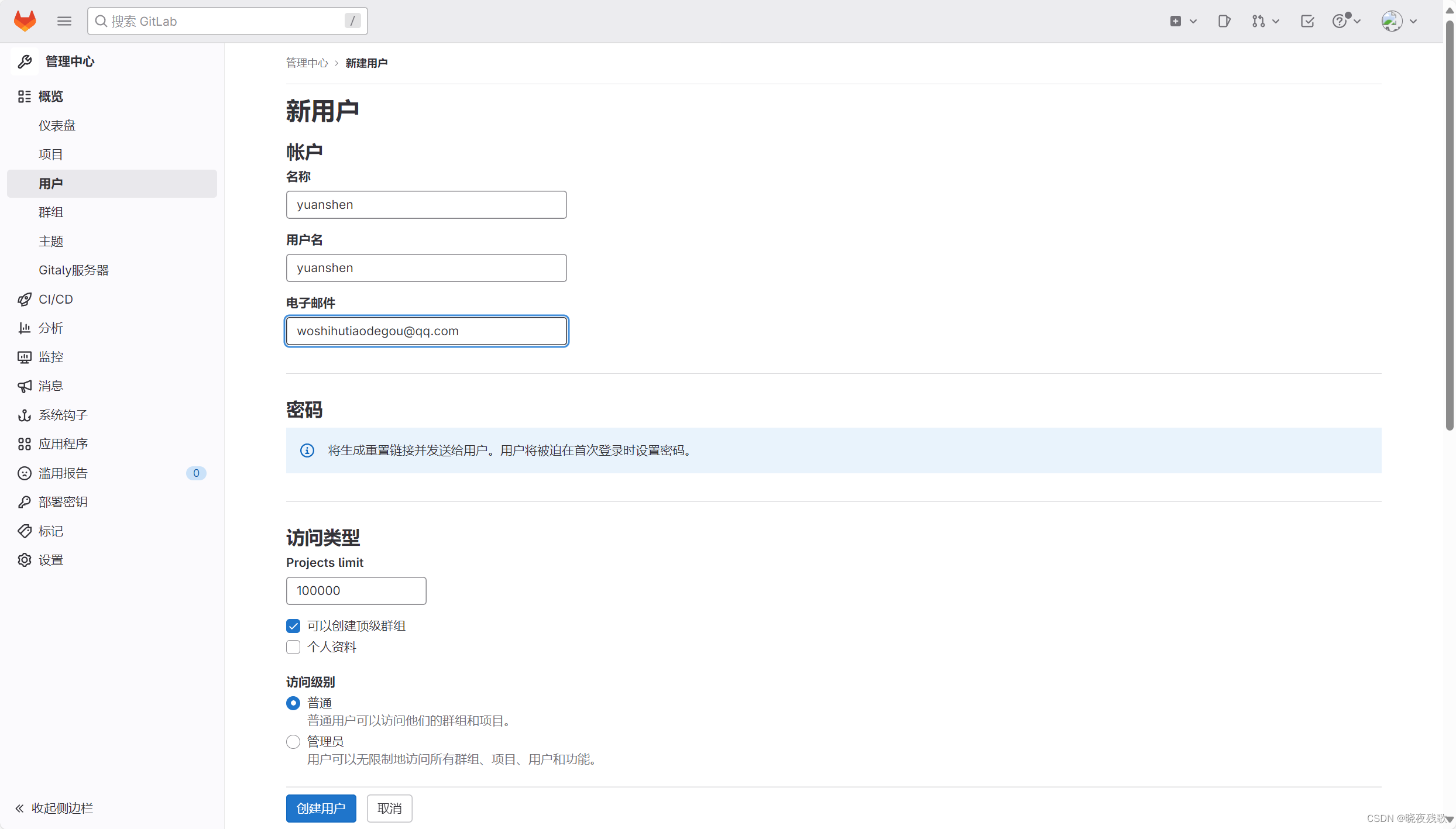1456x829 pixels.
Task: Open the create new plus icon
Action: 1176,21
